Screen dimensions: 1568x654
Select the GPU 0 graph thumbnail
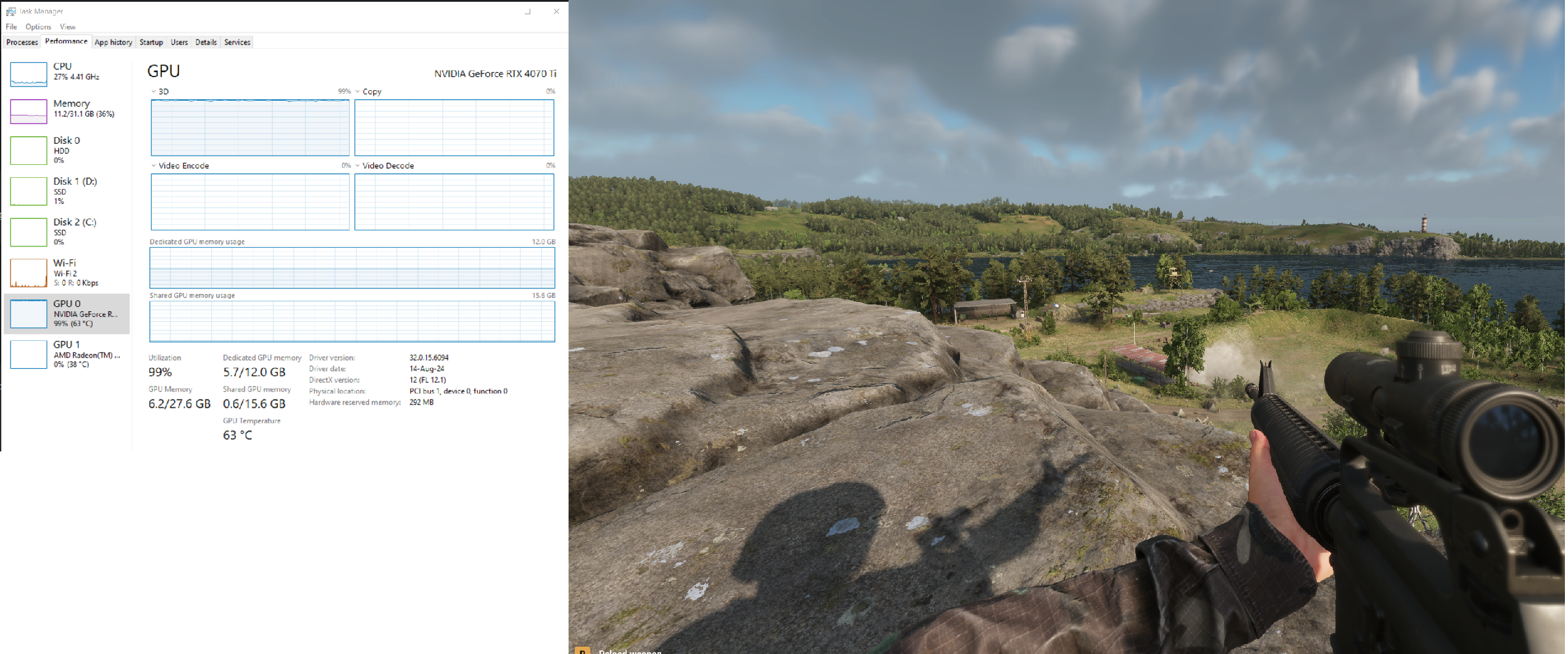[x=28, y=313]
